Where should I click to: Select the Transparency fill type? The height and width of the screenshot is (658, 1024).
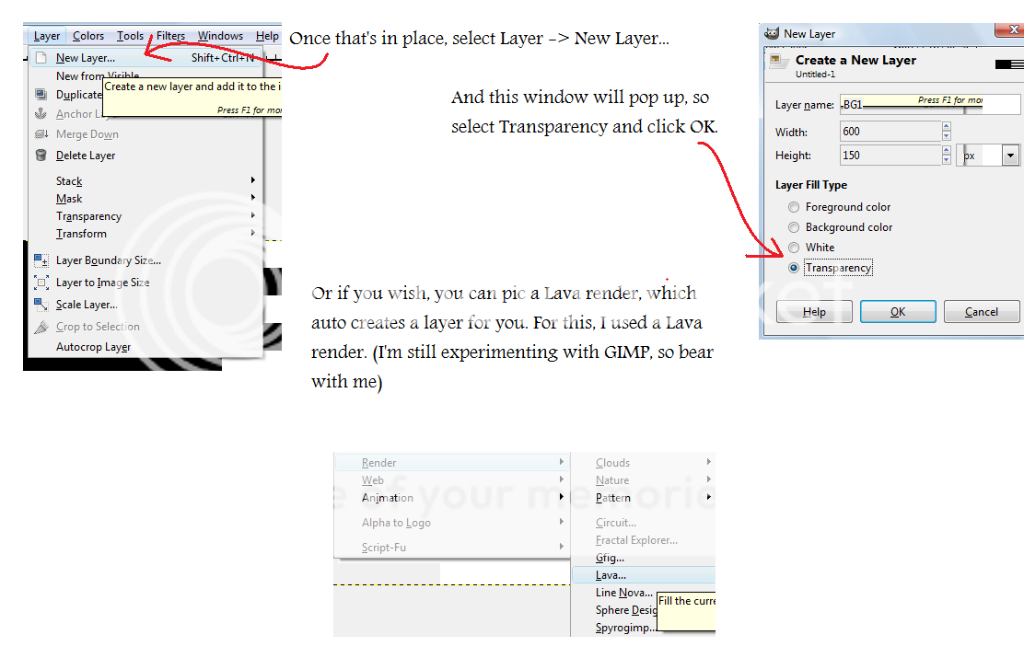pos(793,267)
